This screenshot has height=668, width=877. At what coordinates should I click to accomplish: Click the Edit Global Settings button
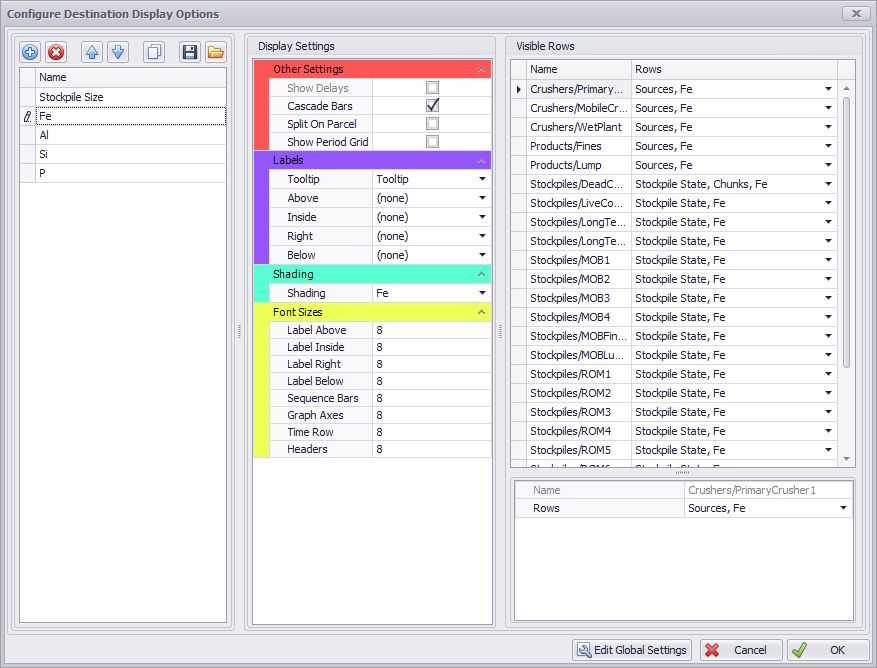[632, 650]
